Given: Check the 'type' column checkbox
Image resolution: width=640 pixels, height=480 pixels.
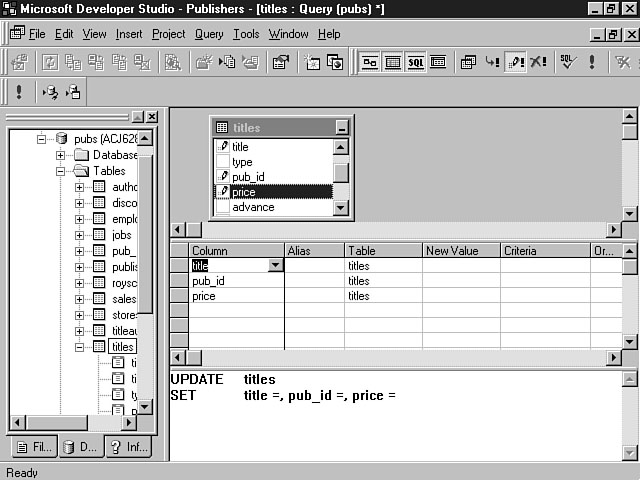Looking at the screenshot, I should (222, 162).
